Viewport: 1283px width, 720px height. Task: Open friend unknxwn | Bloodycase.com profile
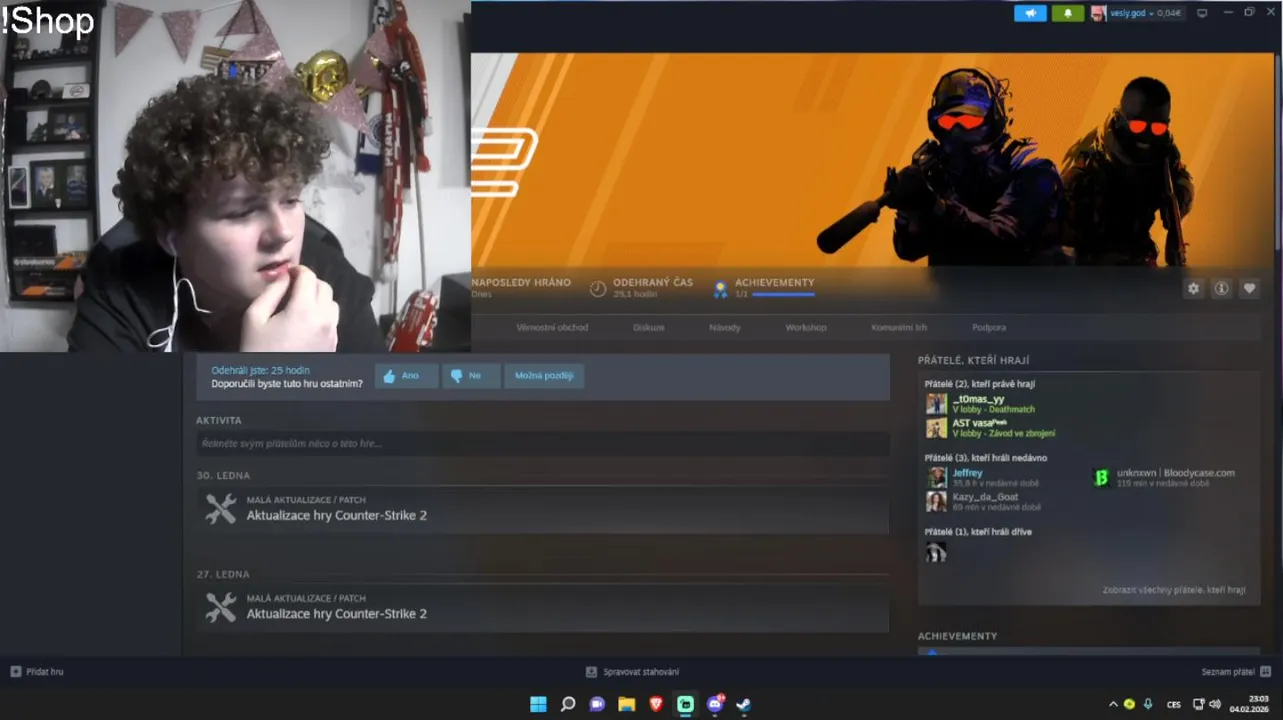click(1176, 473)
